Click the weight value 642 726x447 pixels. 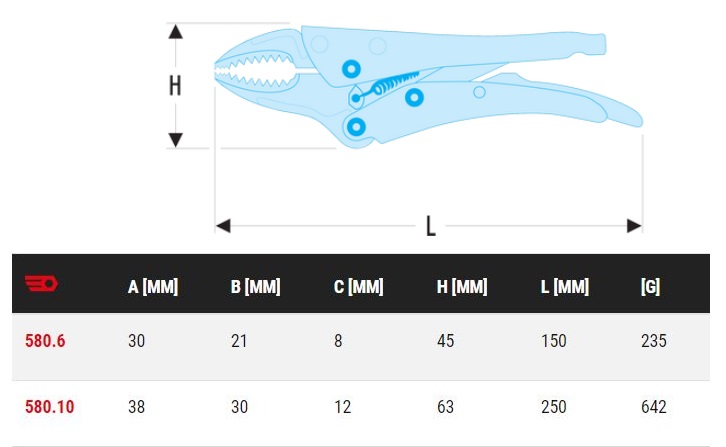(x=654, y=407)
